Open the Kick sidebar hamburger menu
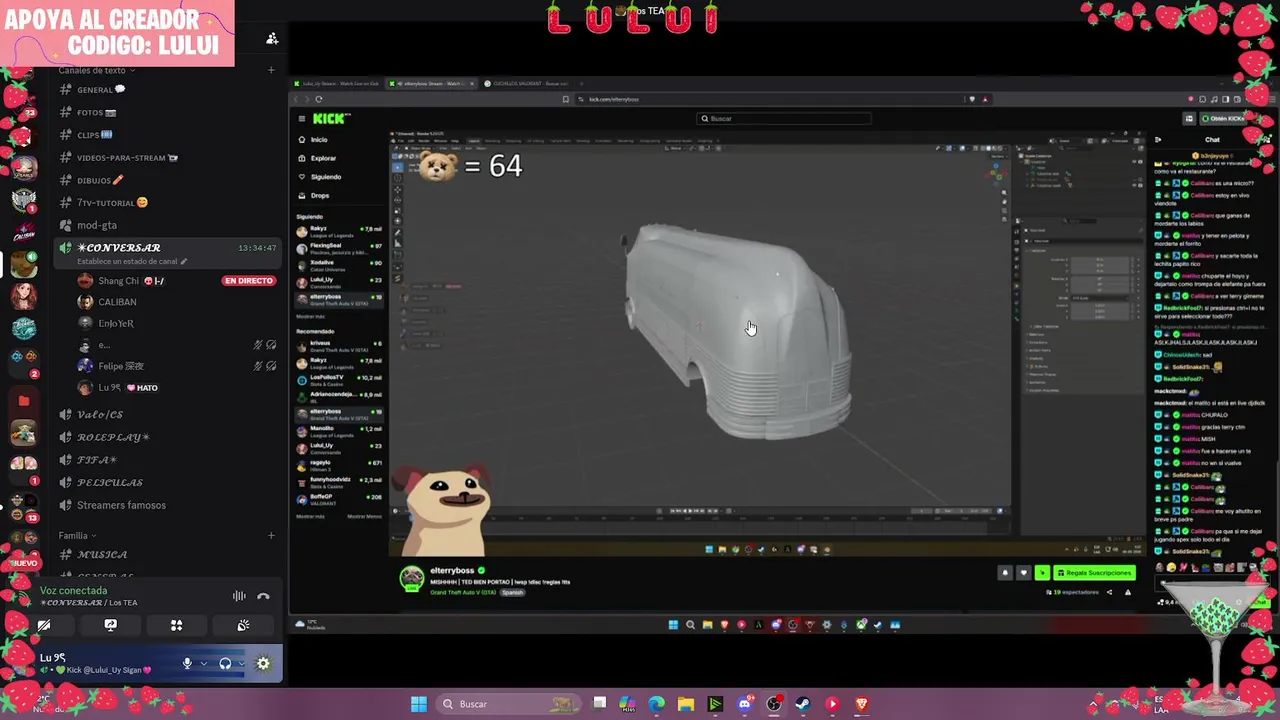The height and width of the screenshot is (720, 1280). tap(301, 119)
